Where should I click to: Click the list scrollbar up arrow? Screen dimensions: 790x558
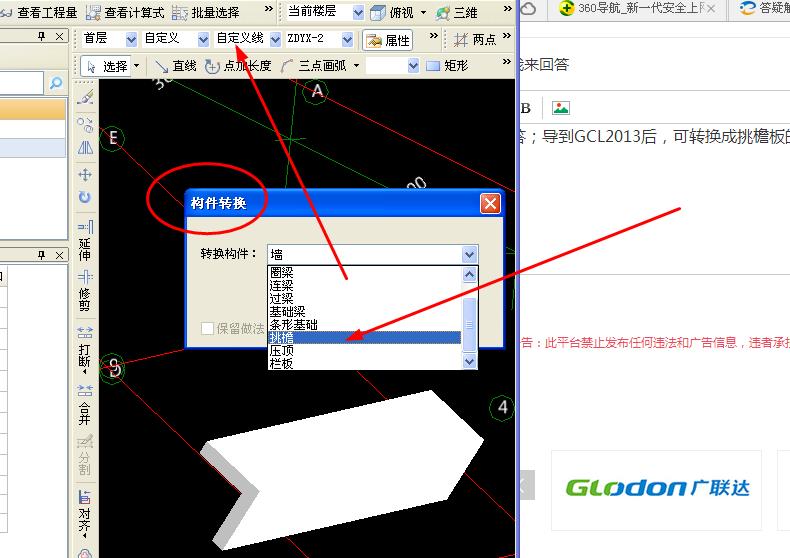pos(469,274)
